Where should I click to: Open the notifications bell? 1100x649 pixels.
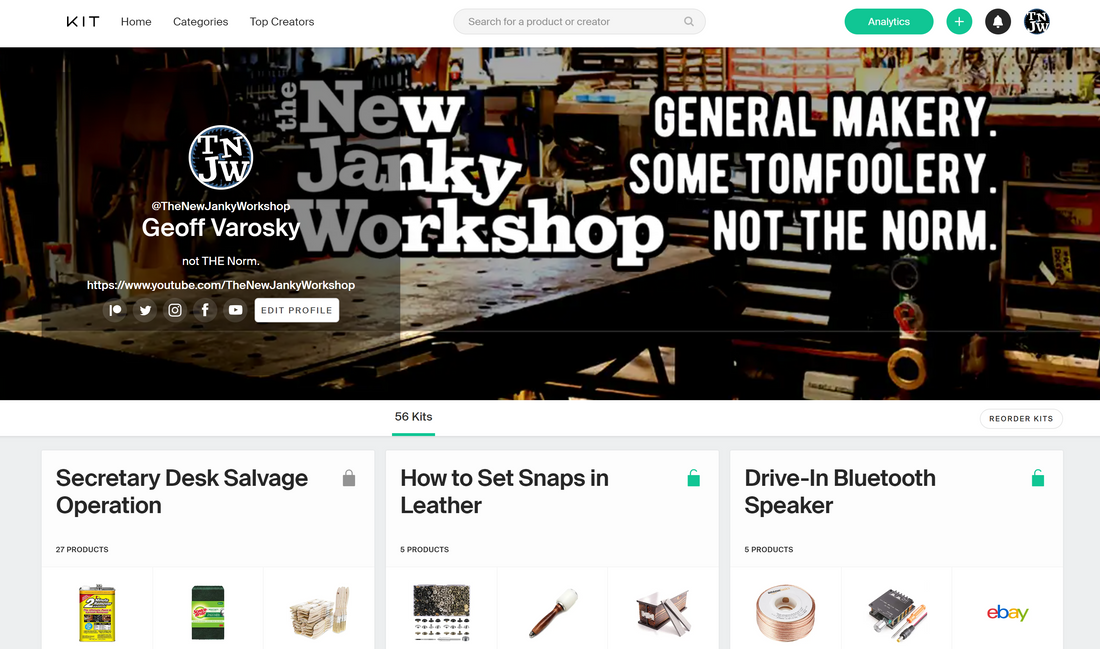coord(998,22)
